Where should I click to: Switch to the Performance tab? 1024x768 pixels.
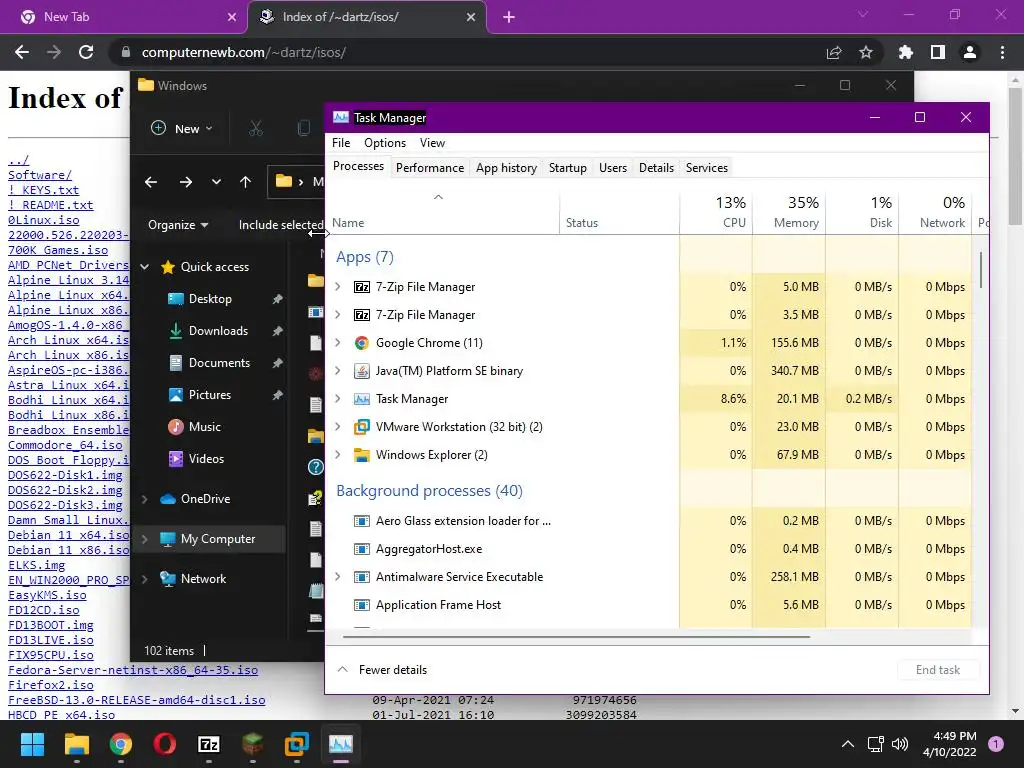[x=430, y=168]
